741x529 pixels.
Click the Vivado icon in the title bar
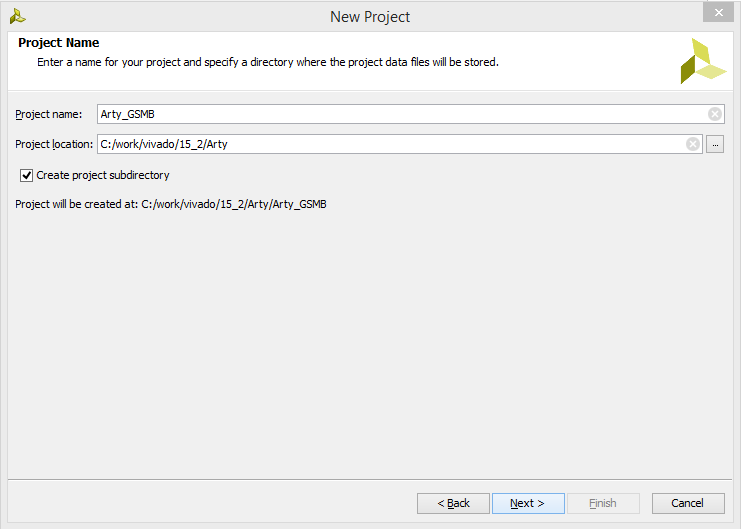click(x=17, y=17)
